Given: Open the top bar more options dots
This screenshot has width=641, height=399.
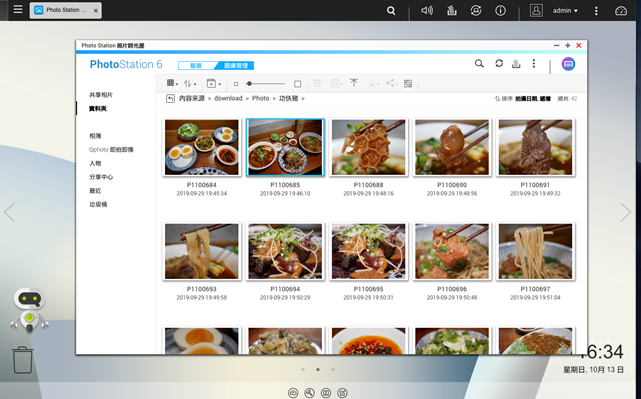Looking at the screenshot, I should (x=596, y=11).
